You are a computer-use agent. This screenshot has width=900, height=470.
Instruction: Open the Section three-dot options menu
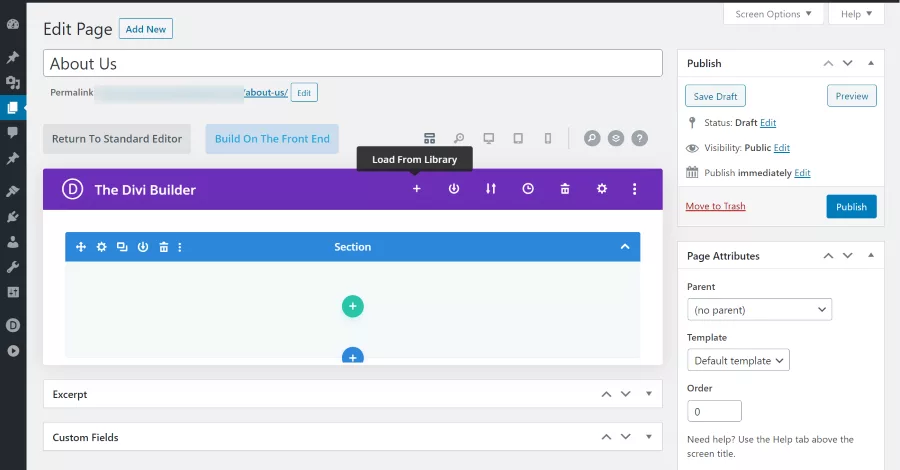coord(180,247)
